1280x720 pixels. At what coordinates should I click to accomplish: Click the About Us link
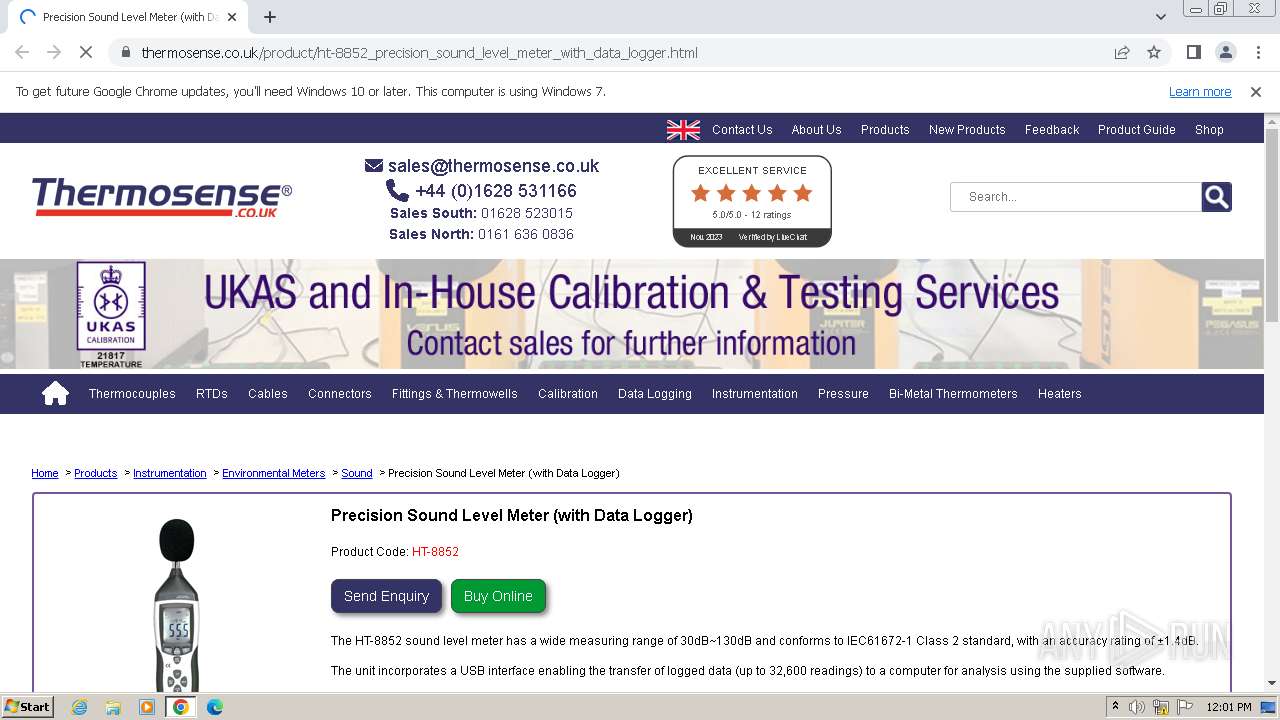click(816, 130)
